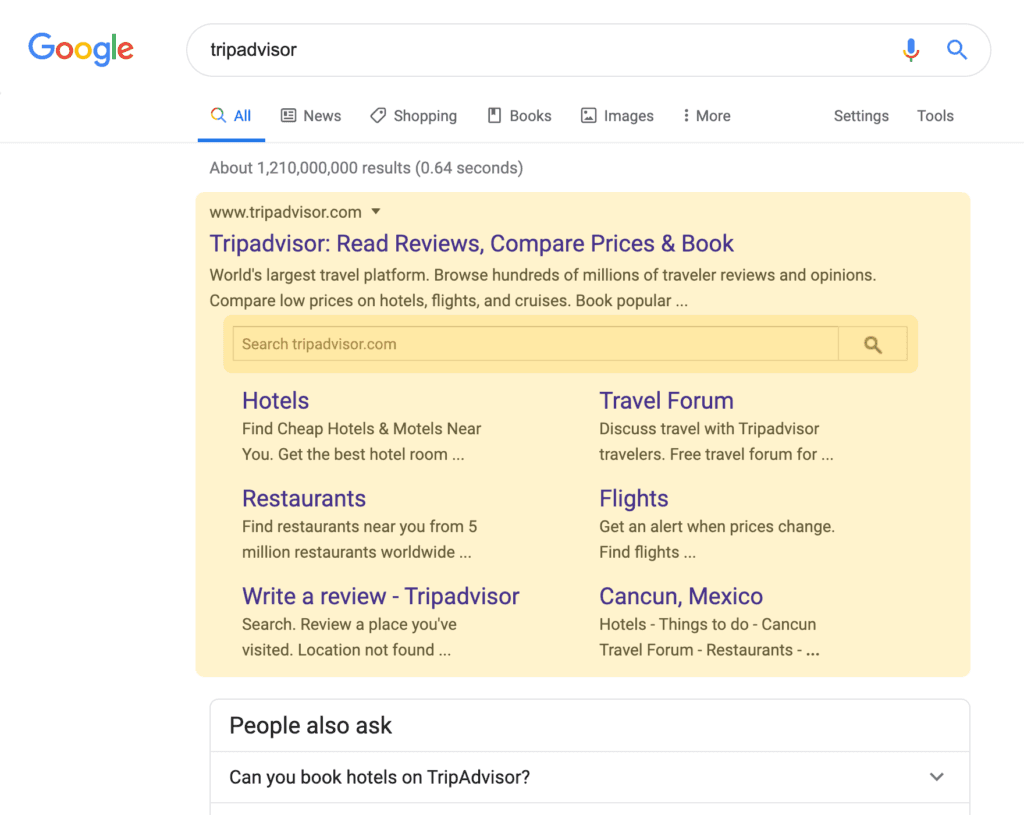The height and width of the screenshot is (815, 1024).
Task: Click 'Discuss travel with Tripadvisor' snippet
Action: 709,429
